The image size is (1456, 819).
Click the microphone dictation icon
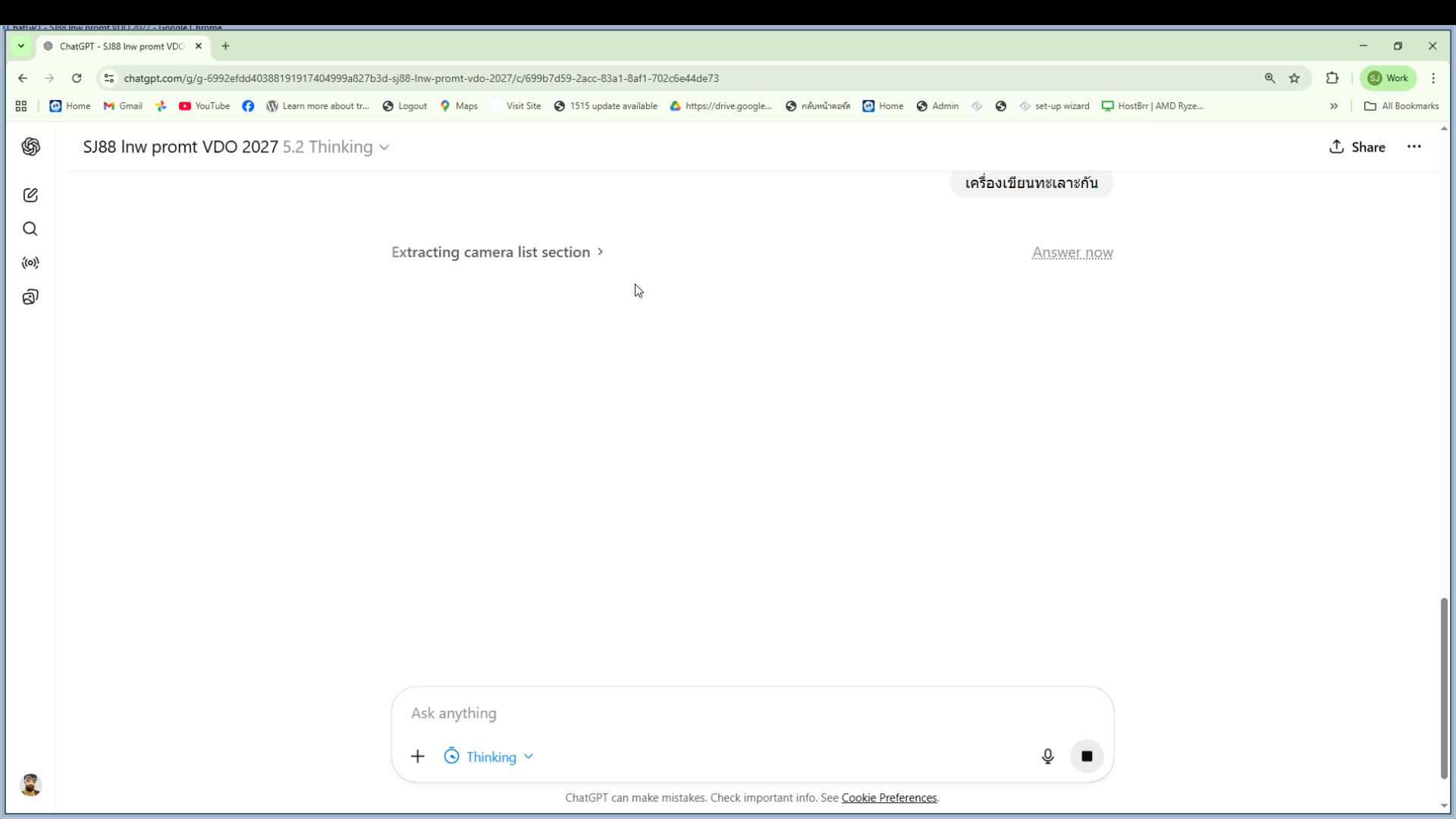1047,756
